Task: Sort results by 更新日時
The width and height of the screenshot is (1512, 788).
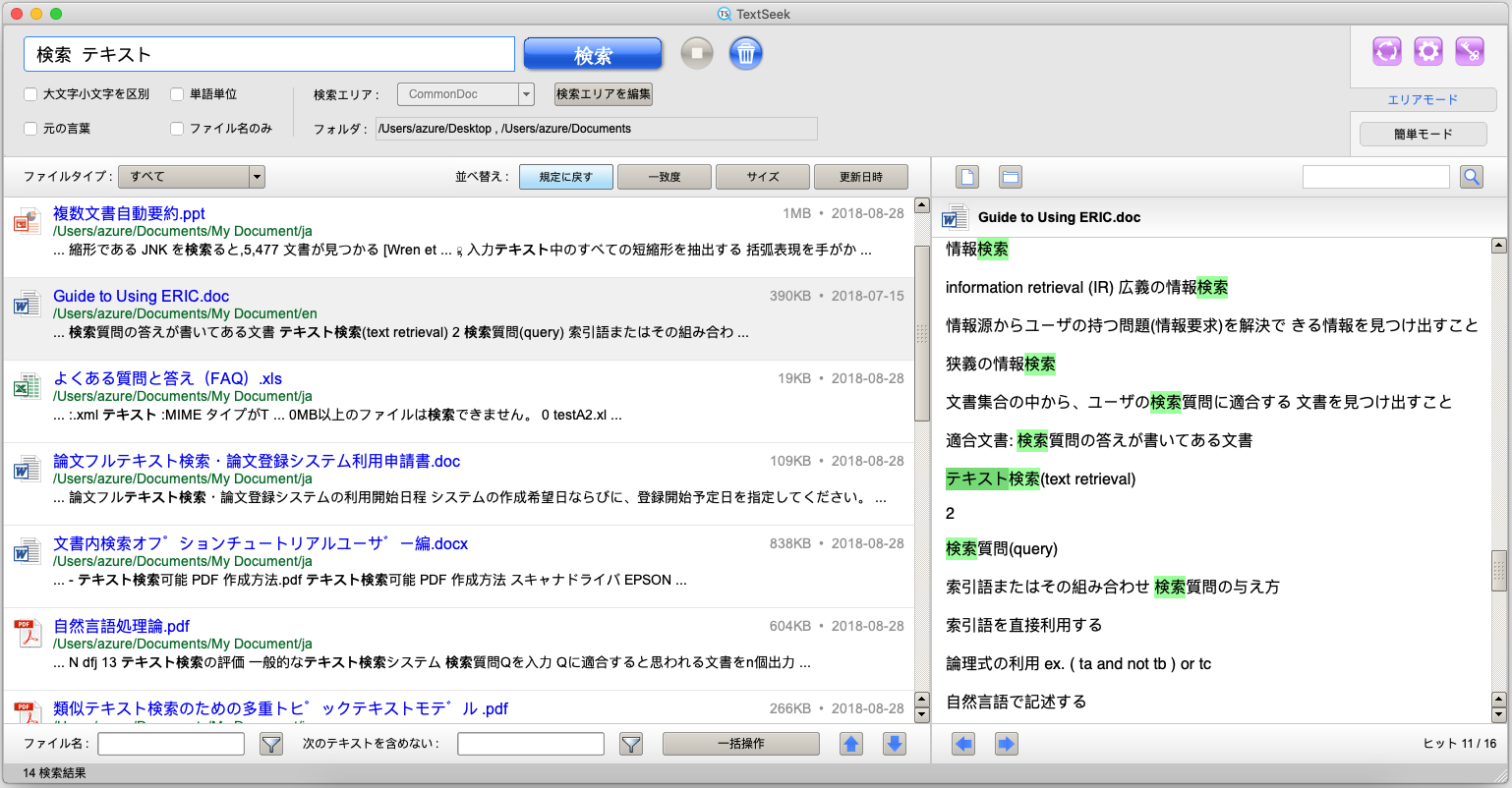Action: 860,177
